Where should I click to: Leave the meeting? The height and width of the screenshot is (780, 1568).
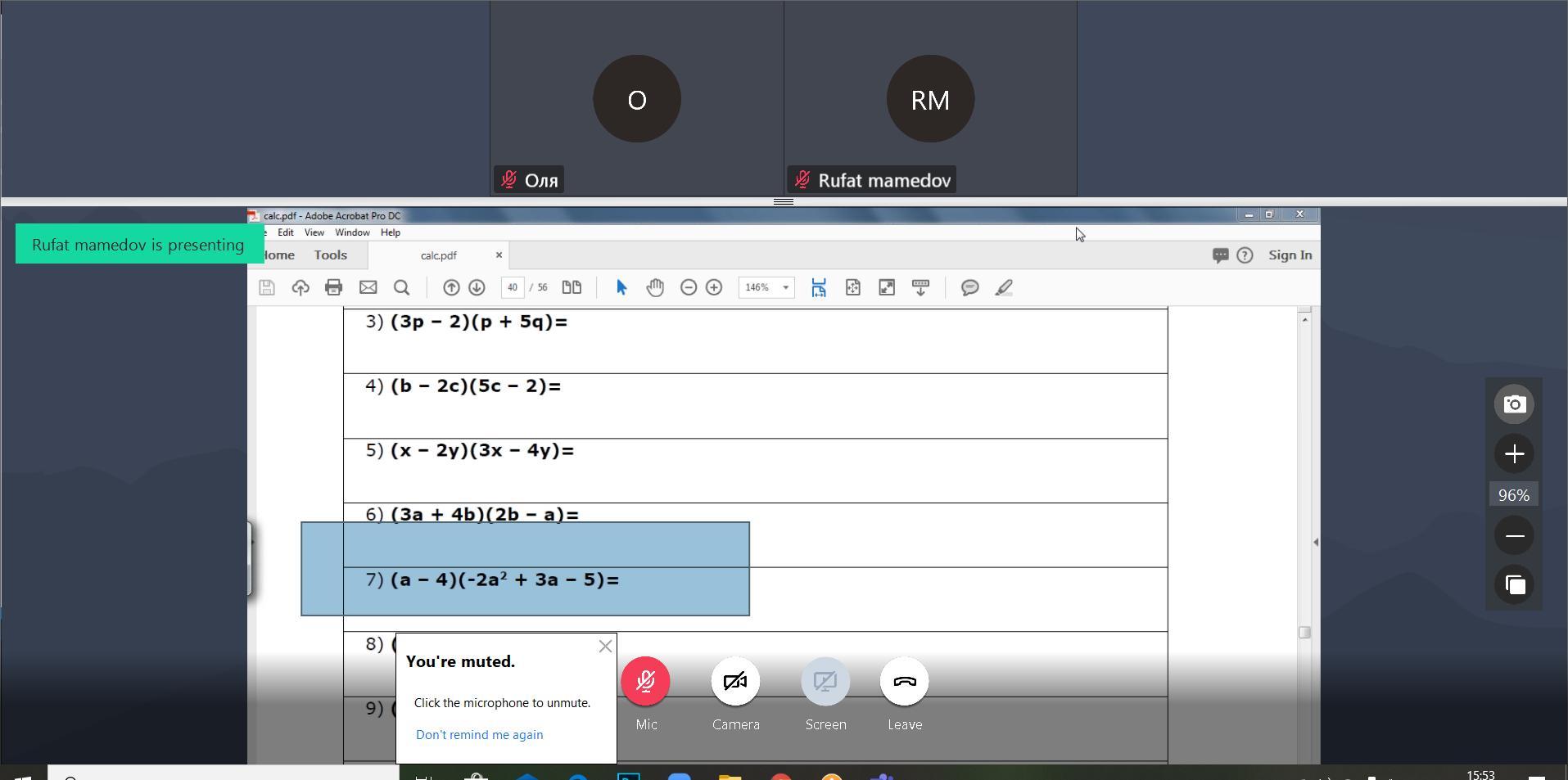(905, 682)
